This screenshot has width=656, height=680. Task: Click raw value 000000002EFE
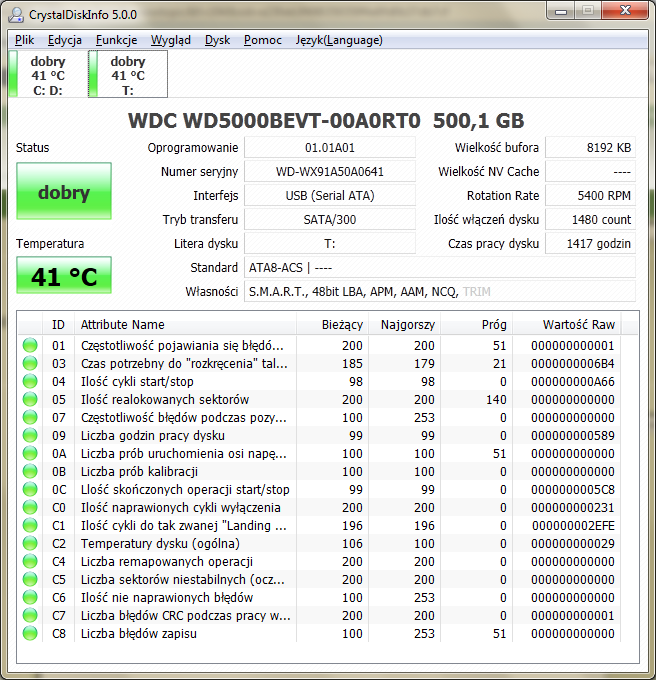pos(572,526)
